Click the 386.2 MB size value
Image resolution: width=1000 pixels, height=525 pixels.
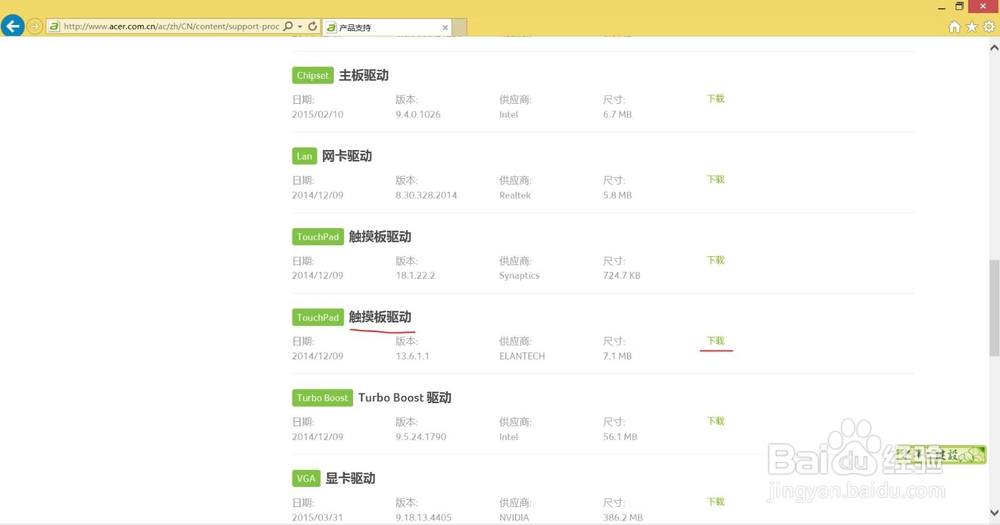pyautogui.click(x=622, y=517)
